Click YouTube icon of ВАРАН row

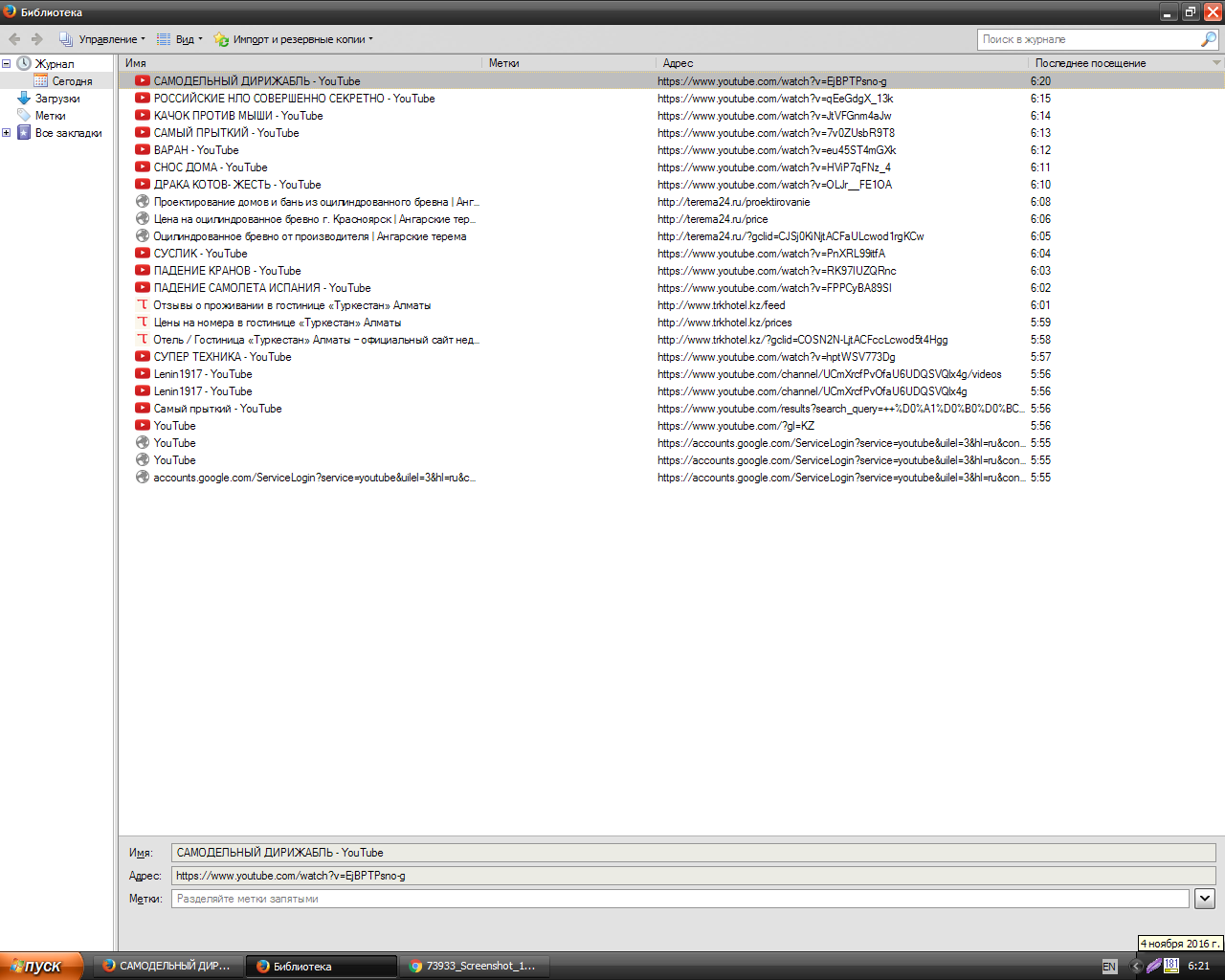pos(143,150)
